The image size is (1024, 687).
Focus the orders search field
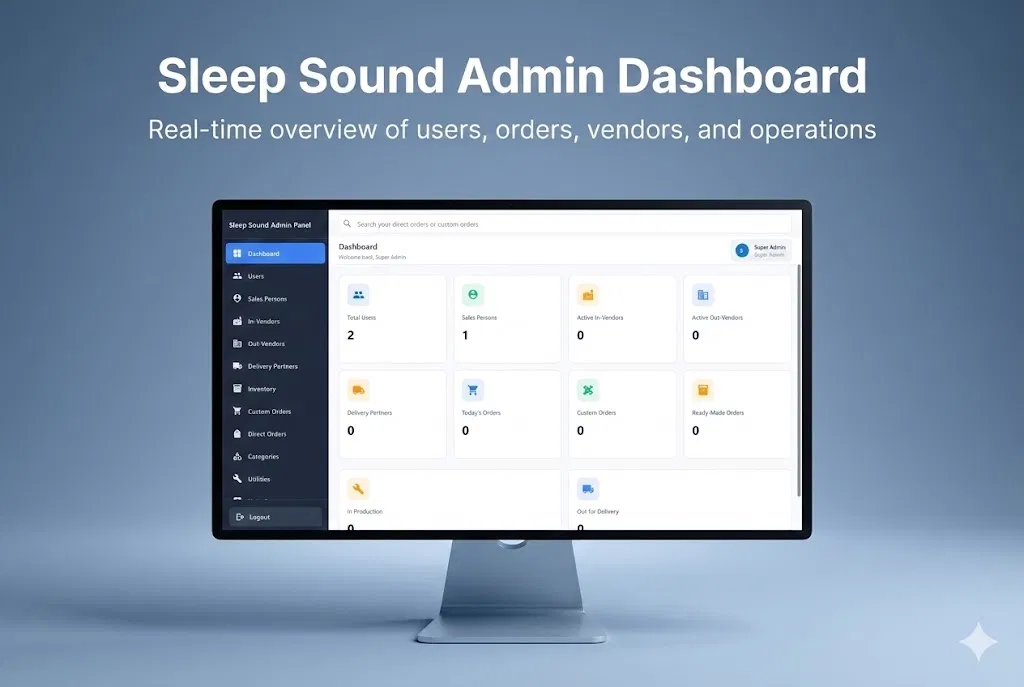pyautogui.click(x=565, y=224)
